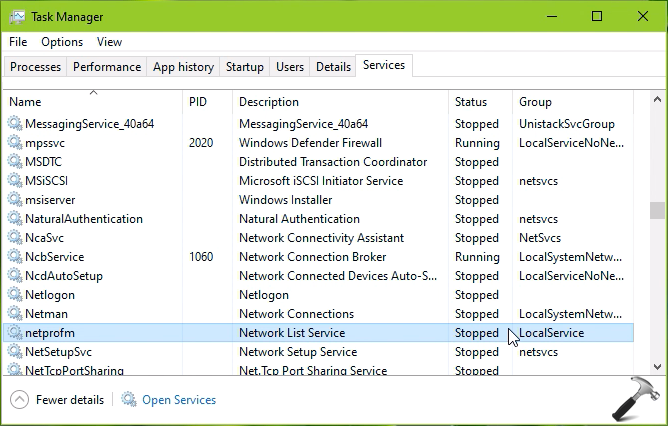Sort services by Name column header
Image resolution: width=668 pixels, height=426 pixels.
25,102
